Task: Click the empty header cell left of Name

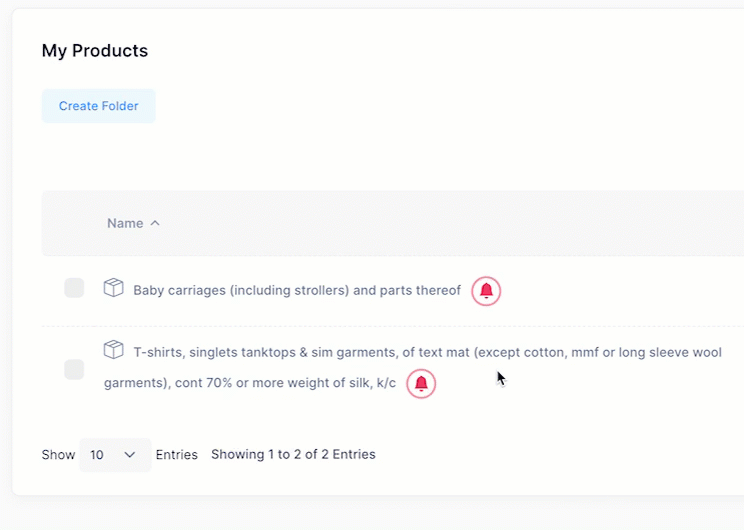Action: (74, 223)
